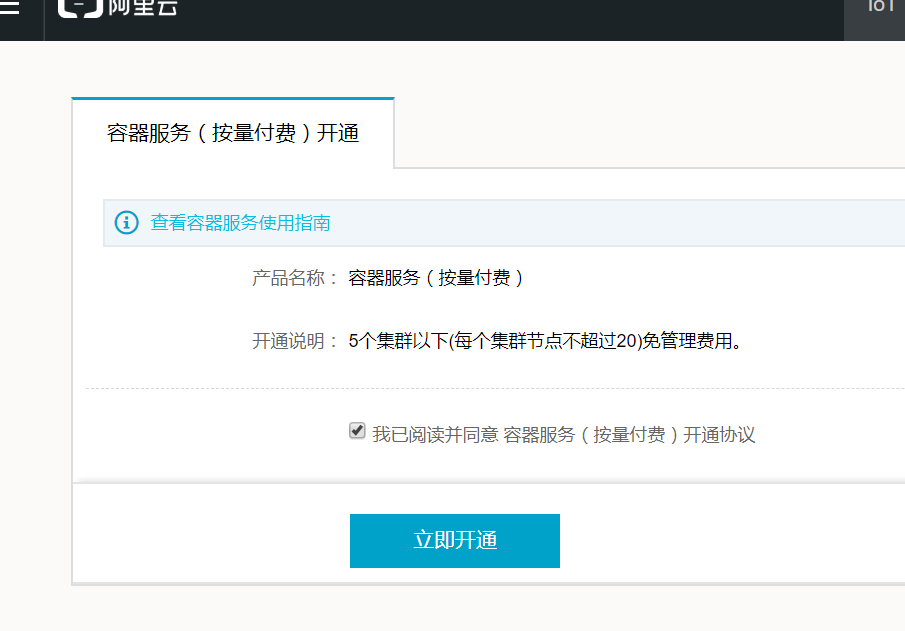Select the IoT item in the top bar
The image size is (905, 631).
pyautogui.click(x=879, y=8)
